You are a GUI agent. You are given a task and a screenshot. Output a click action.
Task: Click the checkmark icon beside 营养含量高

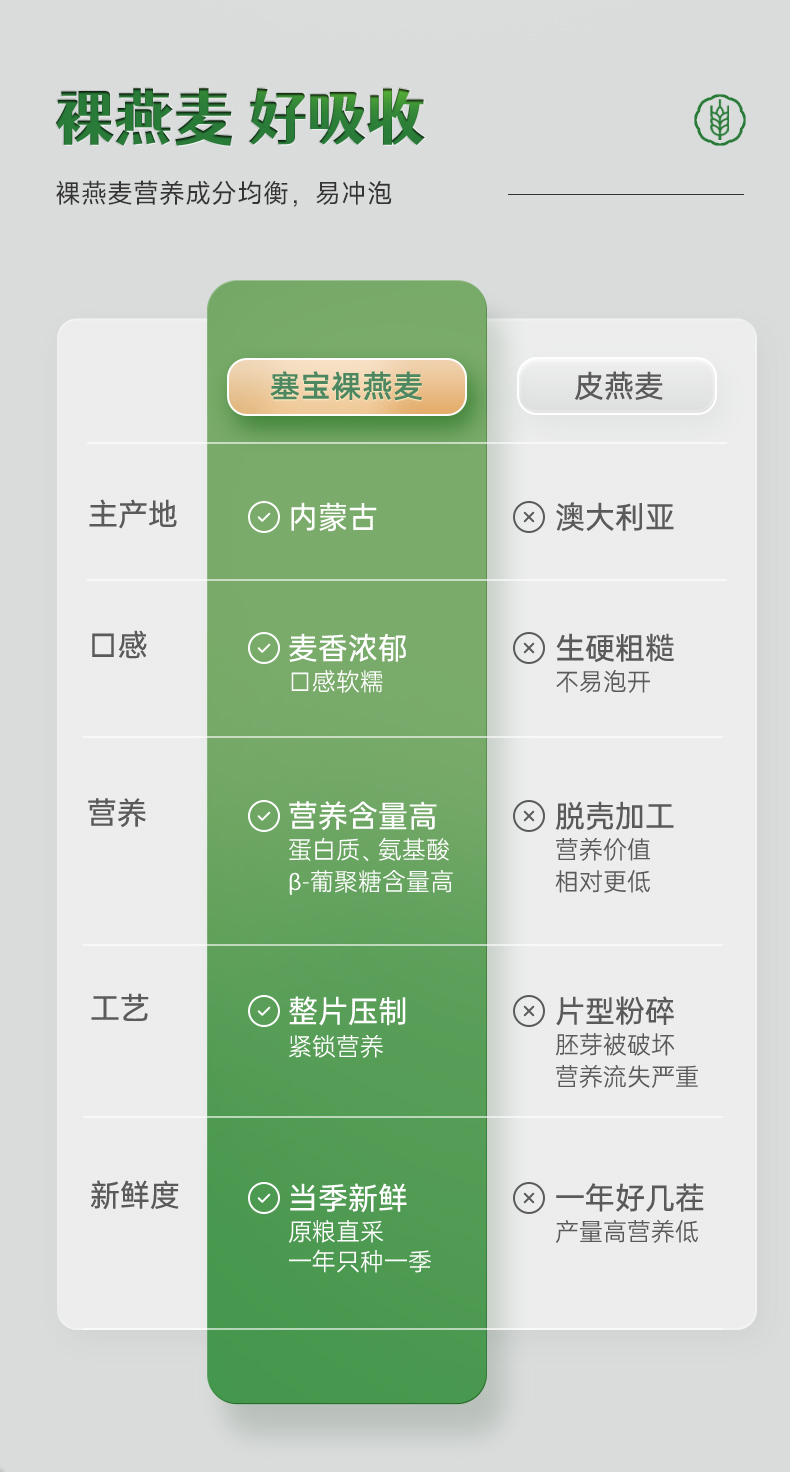click(263, 816)
